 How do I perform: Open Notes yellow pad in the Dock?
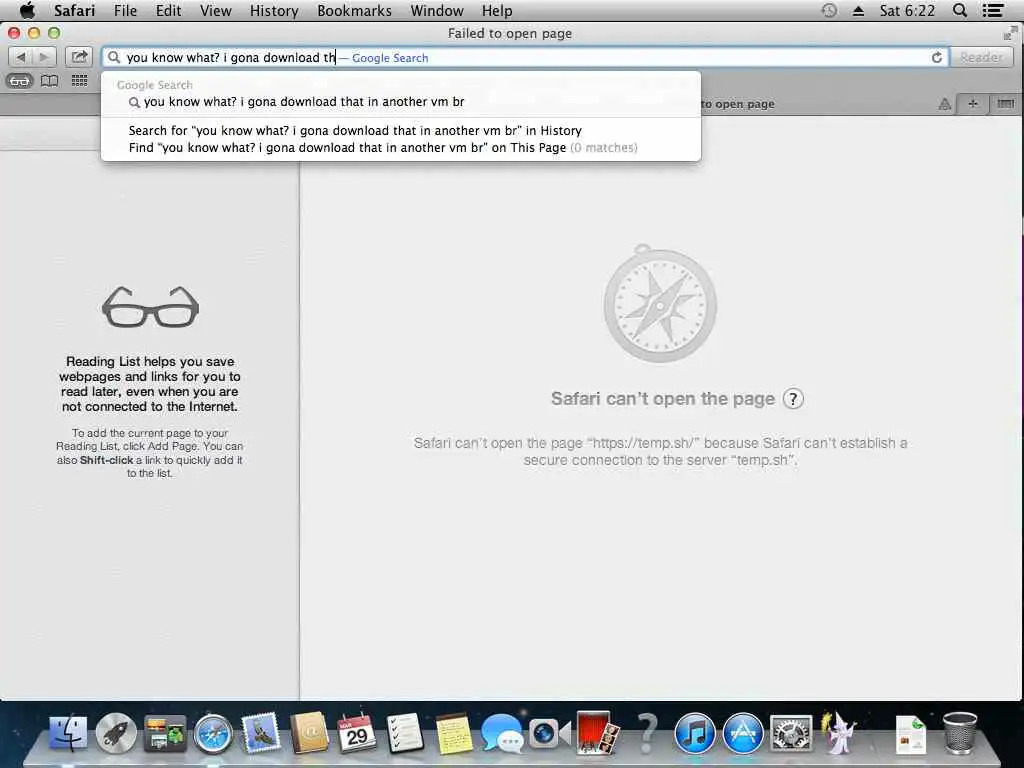[x=453, y=734]
